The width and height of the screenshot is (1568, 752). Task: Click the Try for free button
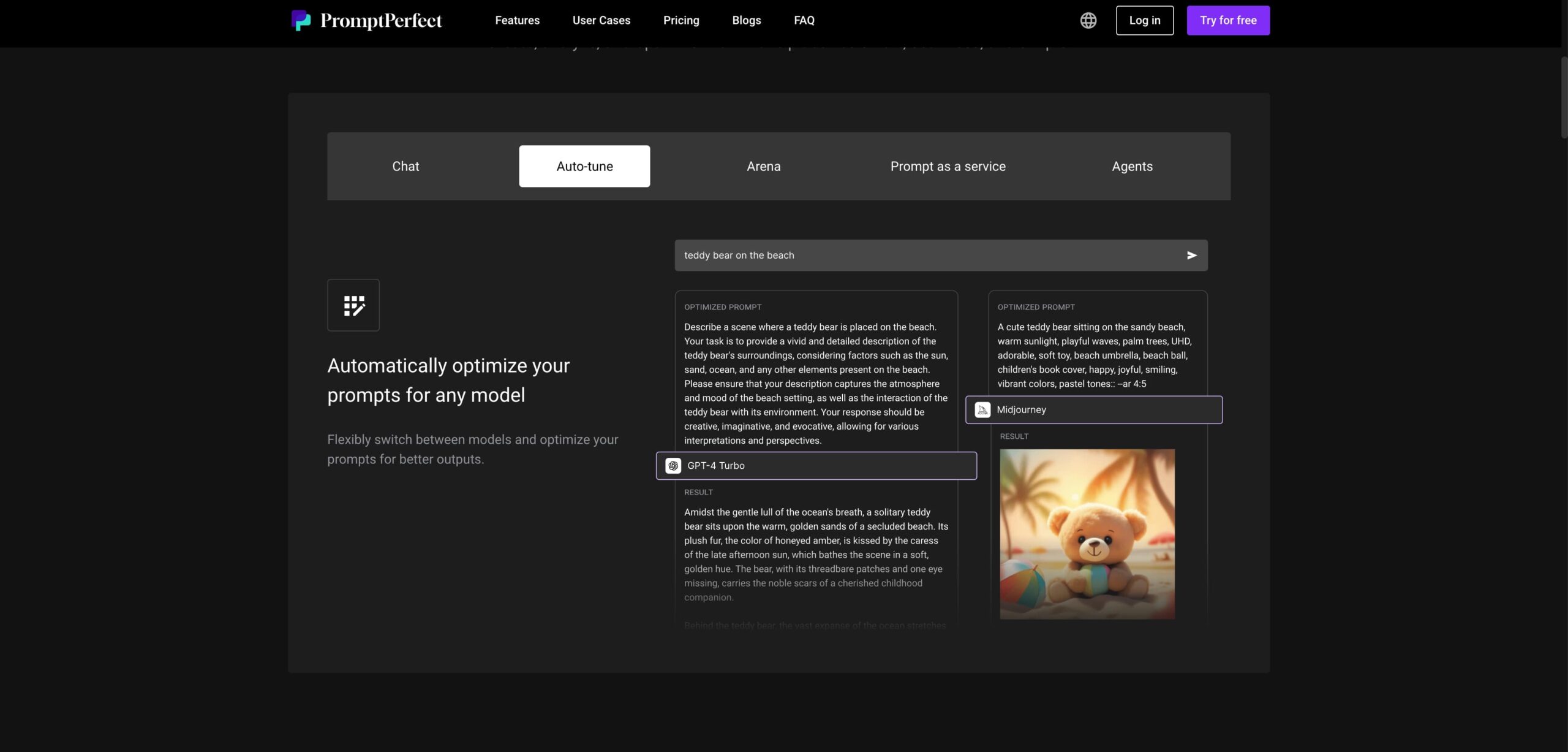[1227, 20]
